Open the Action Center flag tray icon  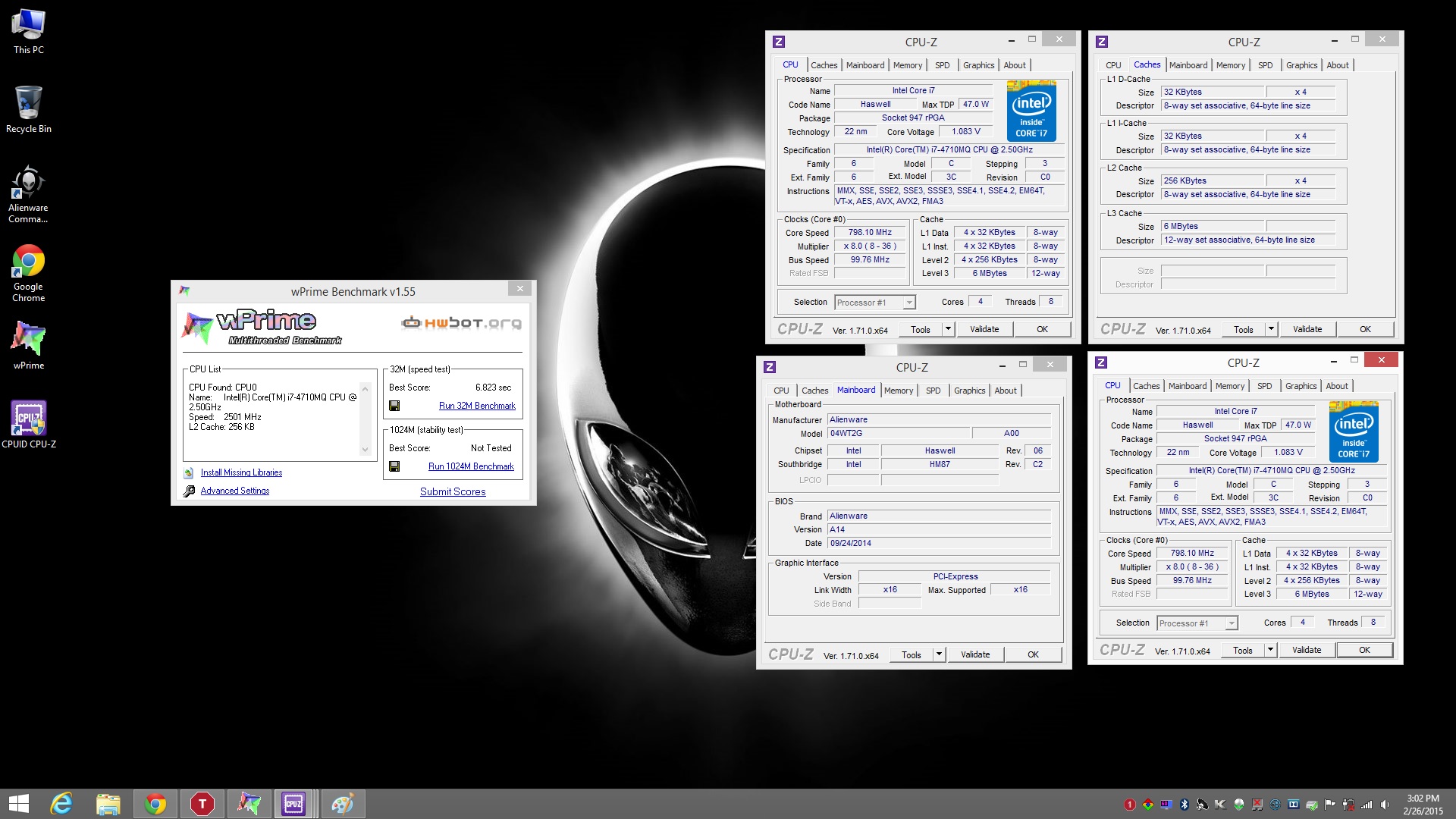(x=1330, y=805)
